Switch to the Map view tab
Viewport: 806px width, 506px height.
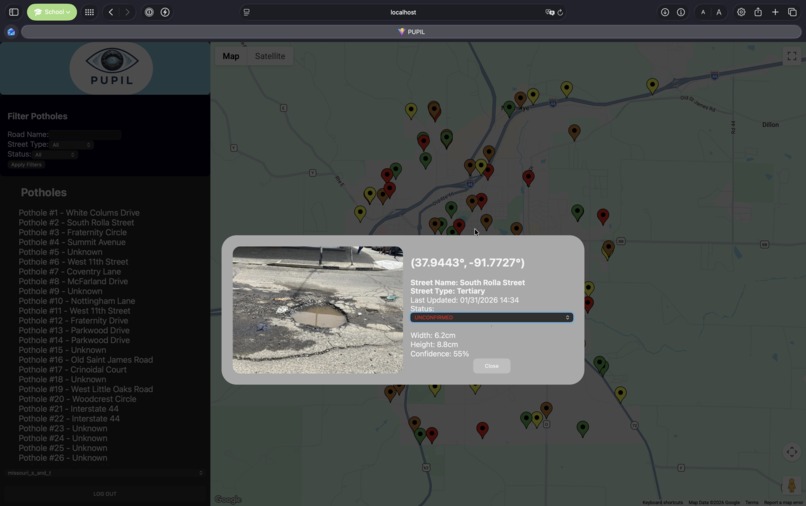(231, 56)
